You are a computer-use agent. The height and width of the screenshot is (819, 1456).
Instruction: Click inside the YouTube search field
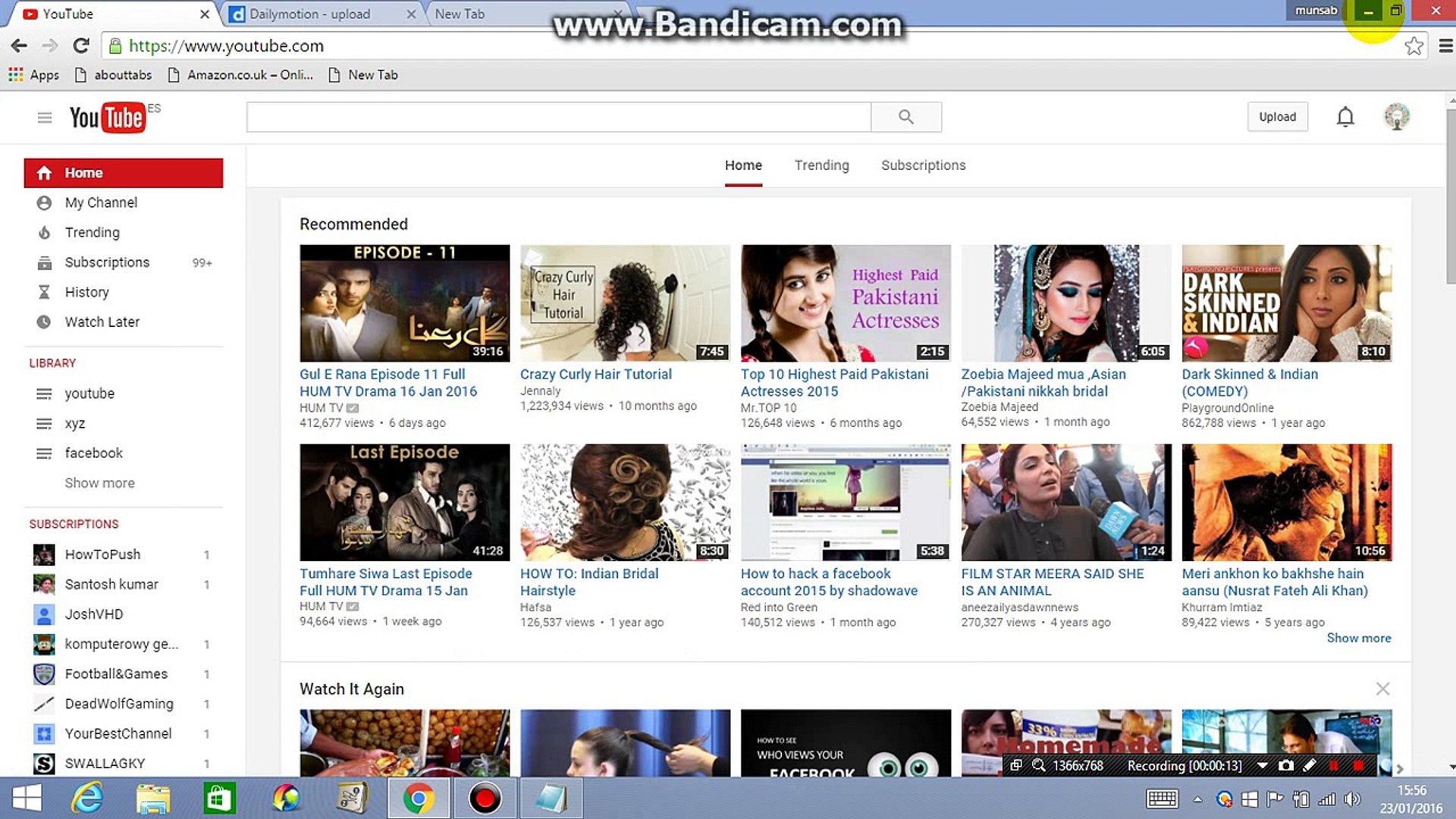[x=558, y=117]
